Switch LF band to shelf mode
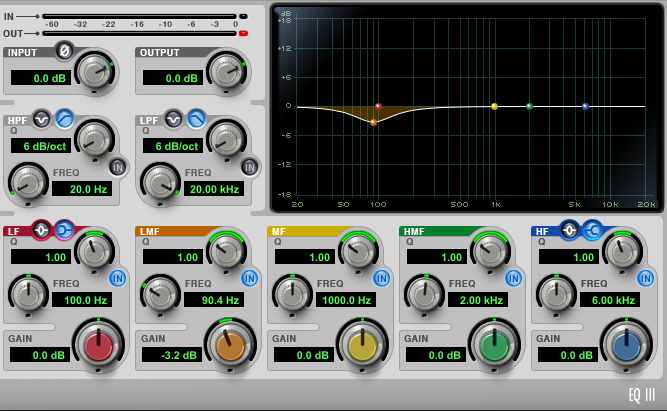The image size is (667, 411). click(64, 230)
